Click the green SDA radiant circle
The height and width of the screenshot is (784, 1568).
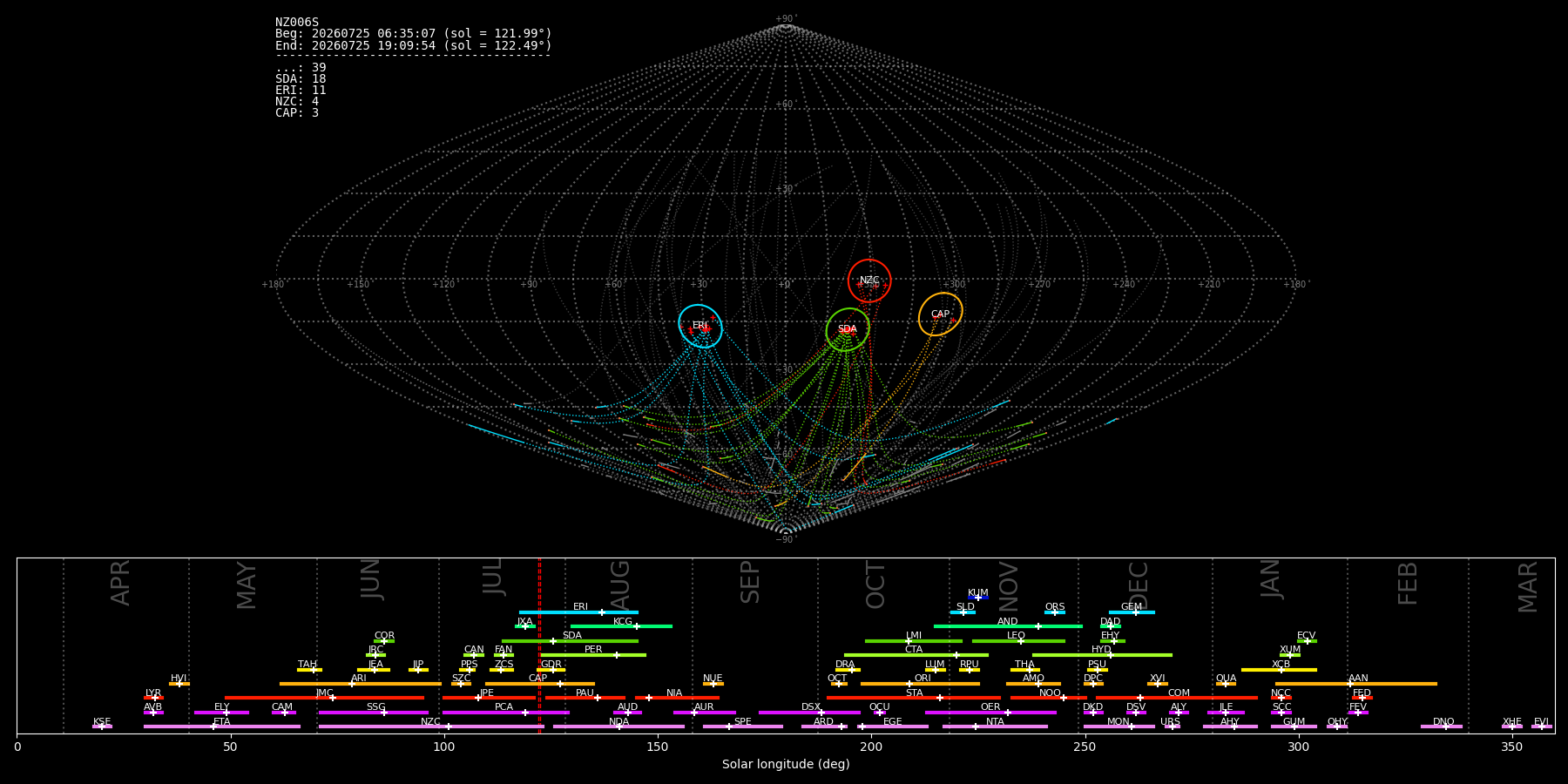click(848, 329)
